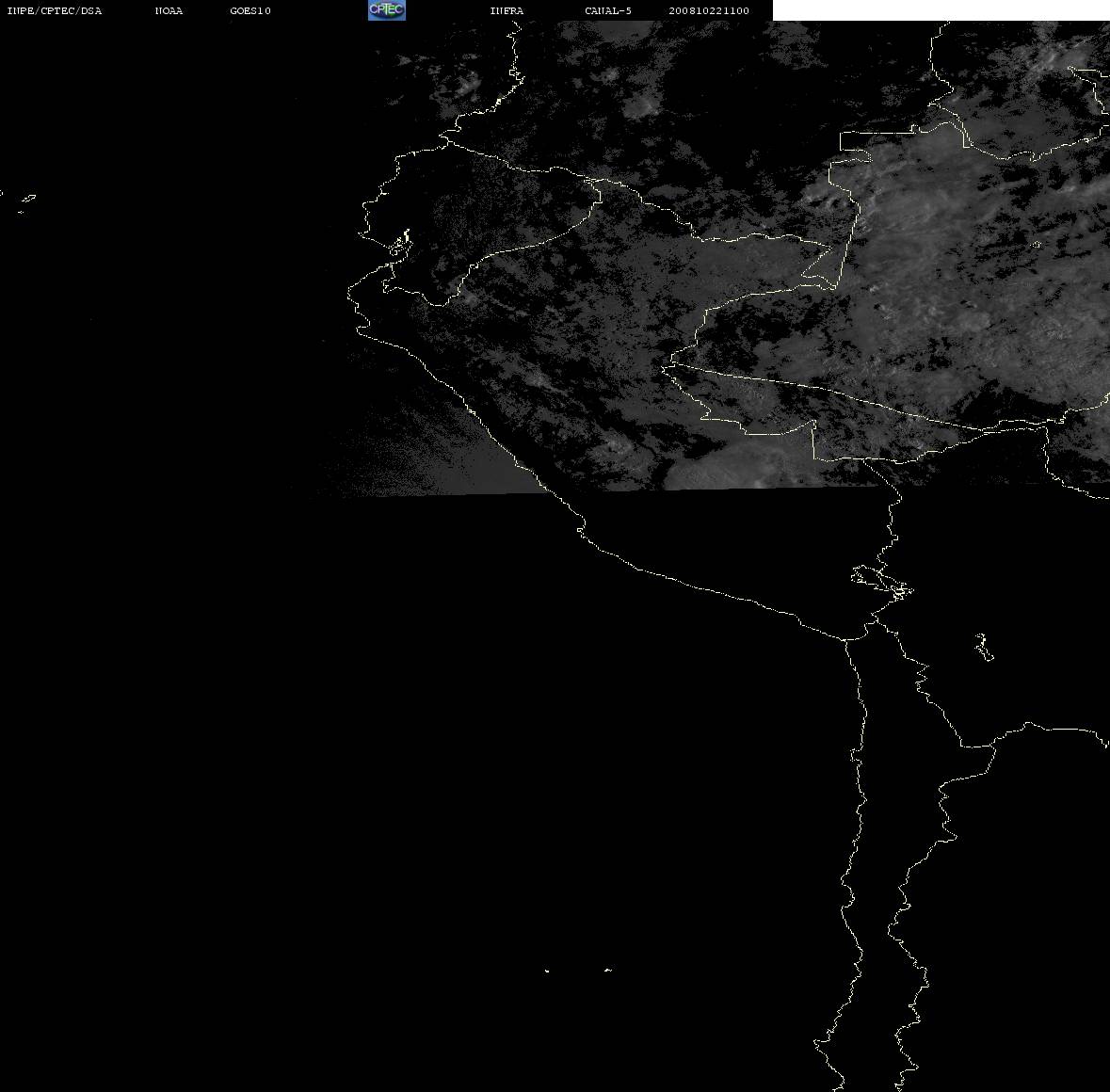Click the 200810221100 timestamp
1110x1092 pixels.
tap(709, 10)
